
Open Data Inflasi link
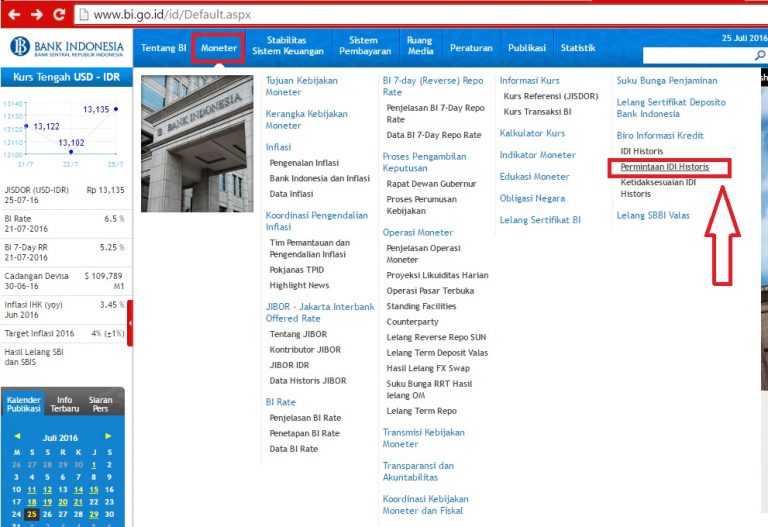[291, 194]
